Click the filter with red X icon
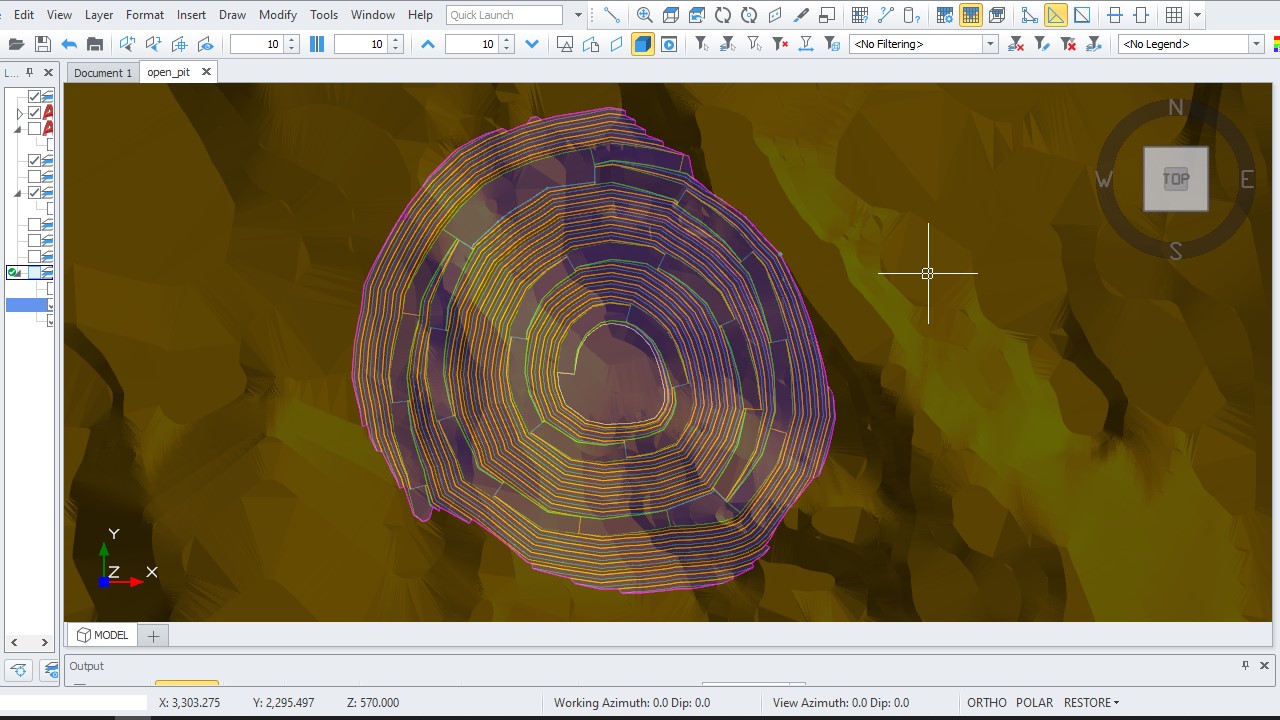This screenshot has height=720, width=1280. (x=780, y=44)
